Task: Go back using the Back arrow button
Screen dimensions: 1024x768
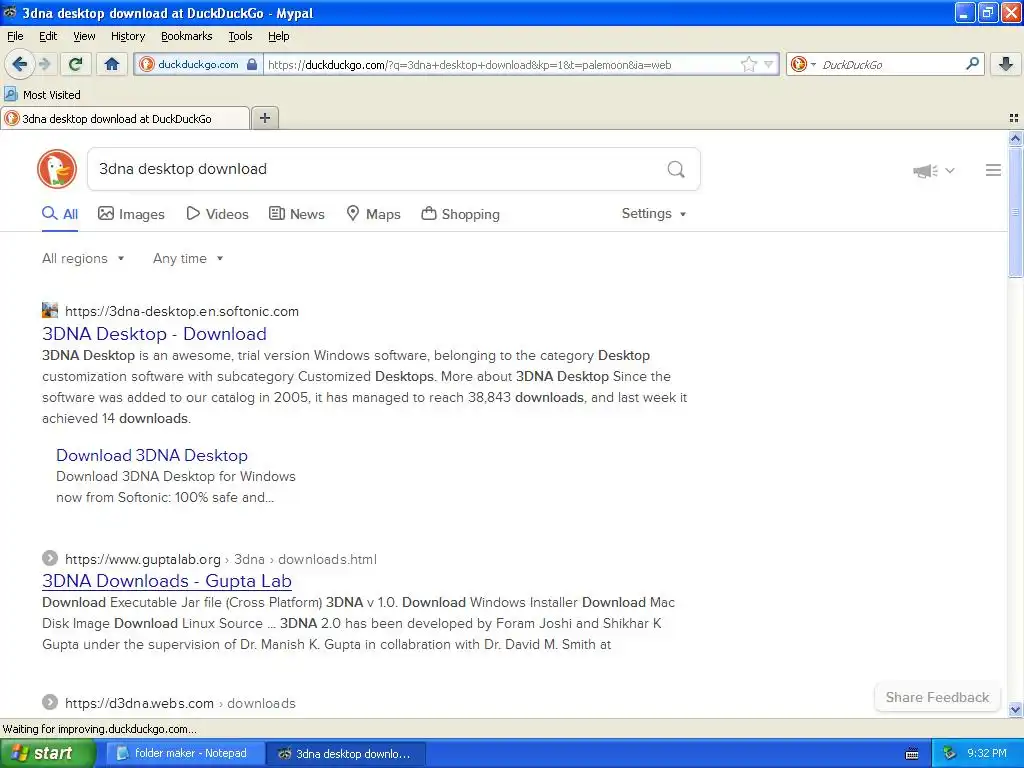Action: [19, 64]
